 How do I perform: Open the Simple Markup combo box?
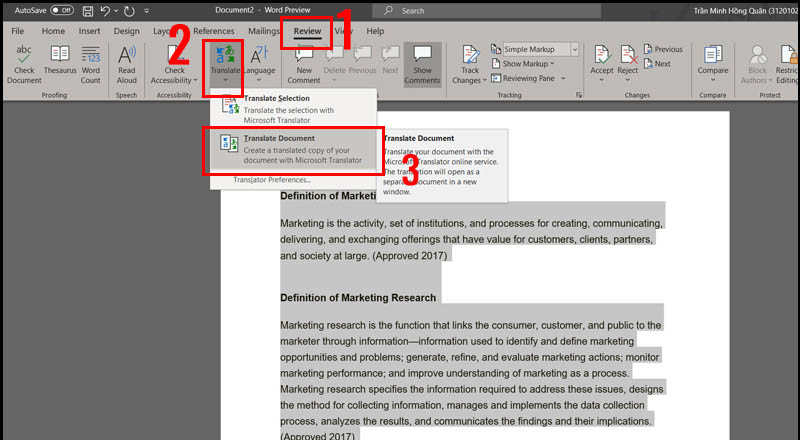(x=541, y=49)
